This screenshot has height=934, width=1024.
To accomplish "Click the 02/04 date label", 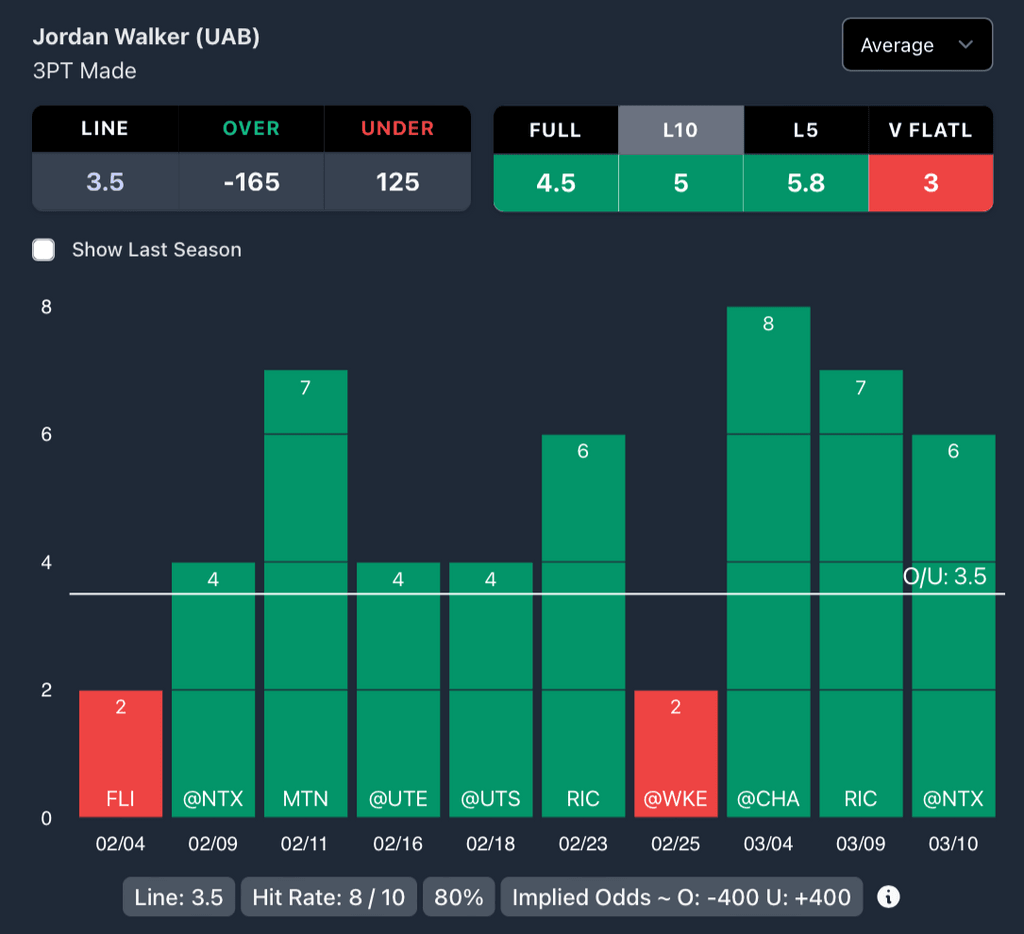I will (x=121, y=844).
